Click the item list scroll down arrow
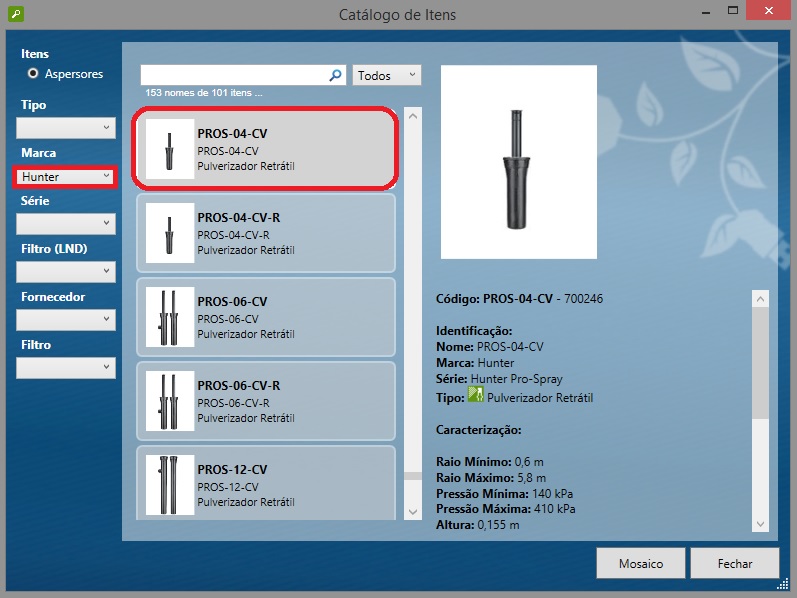The height and width of the screenshot is (598, 797). [x=413, y=511]
